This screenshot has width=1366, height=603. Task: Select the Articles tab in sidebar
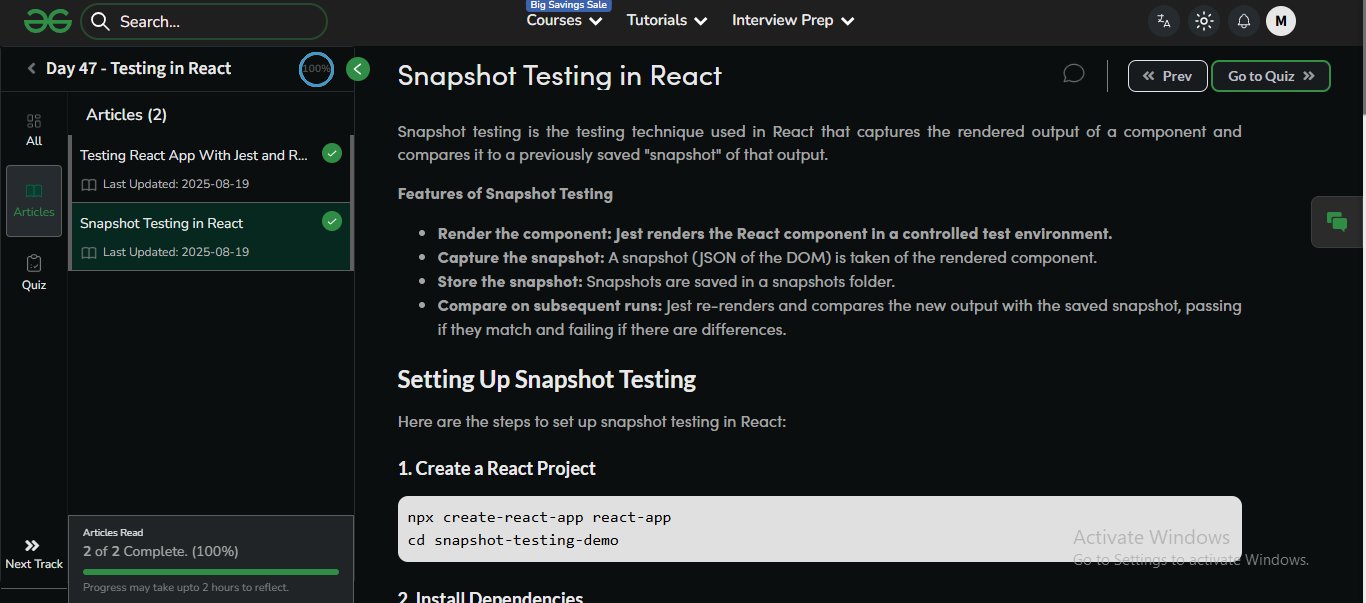click(x=34, y=200)
